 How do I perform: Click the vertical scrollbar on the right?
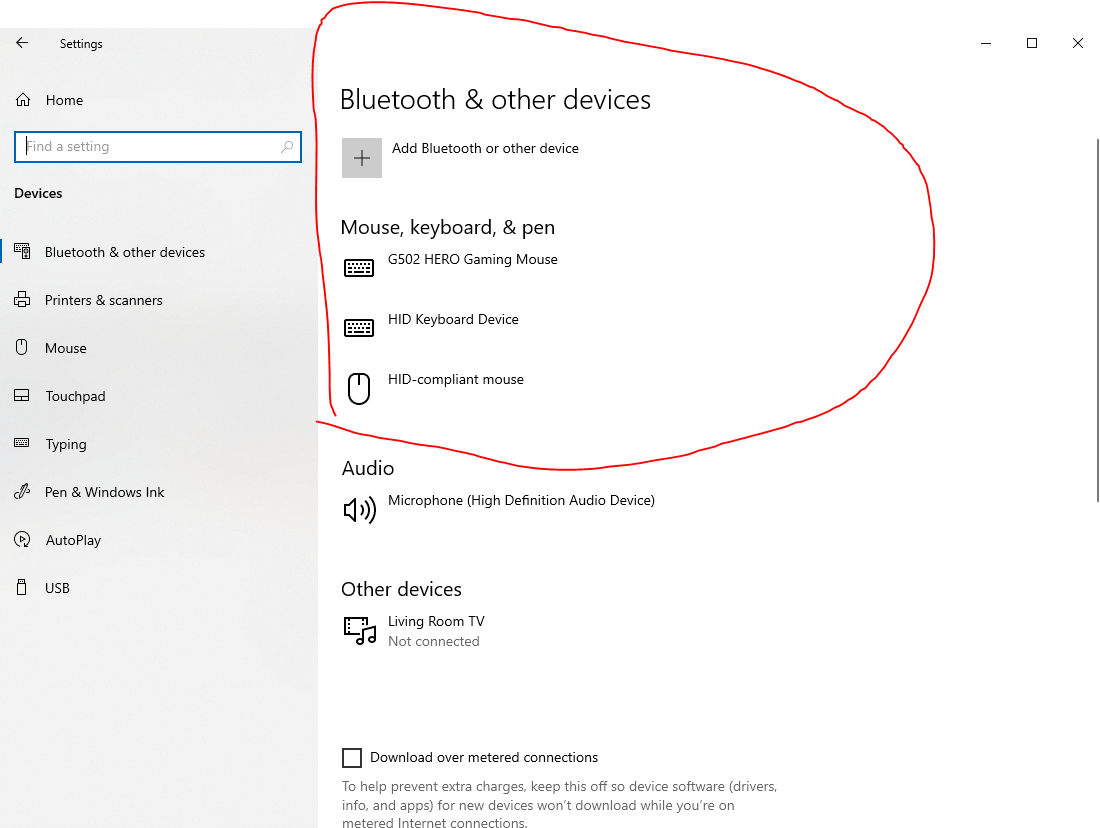[1097, 320]
